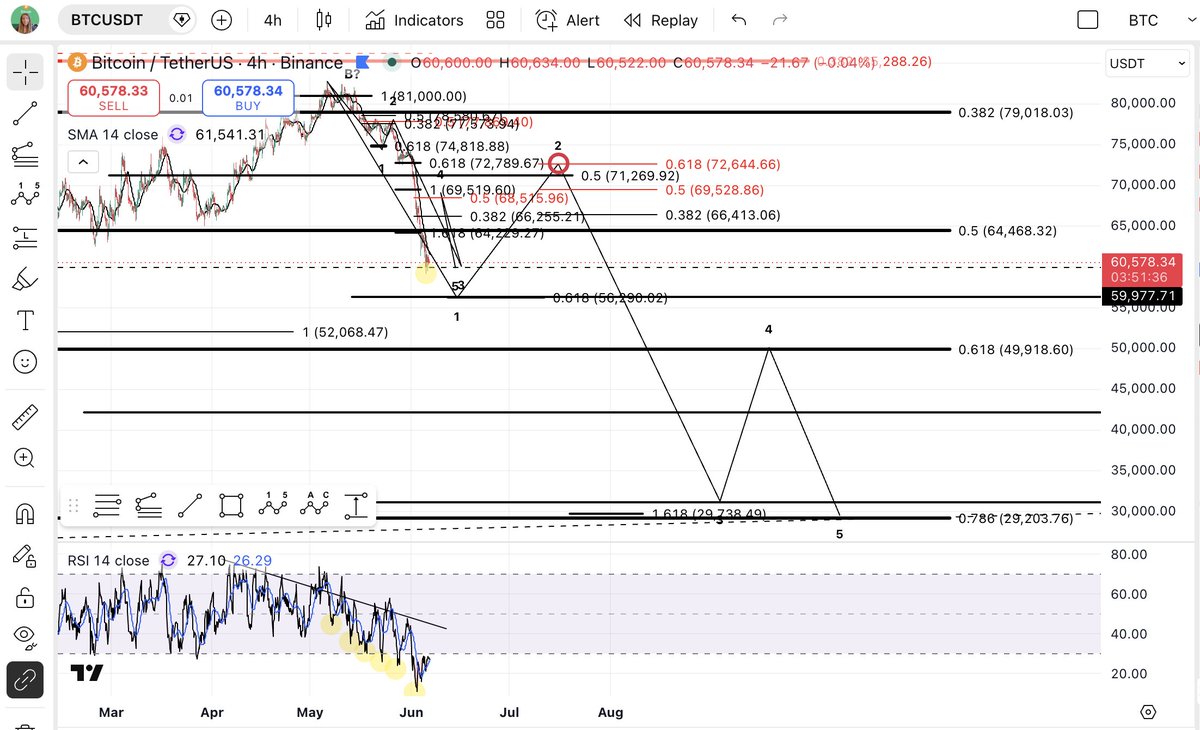The height and width of the screenshot is (730, 1200).
Task: Collapse the indicator legend chevron
Action: coord(83,161)
